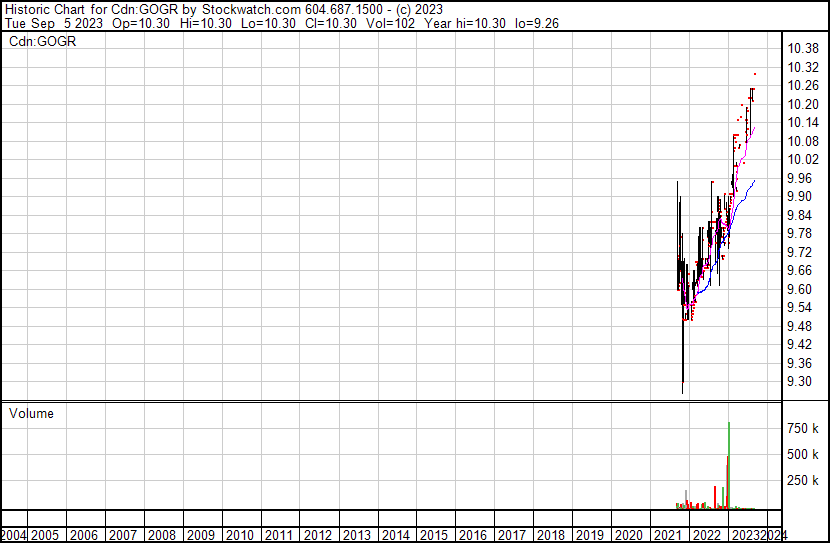The image size is (830, 543).
Task: Click the 2018 year label on time axis
Action: click(550, 535)
